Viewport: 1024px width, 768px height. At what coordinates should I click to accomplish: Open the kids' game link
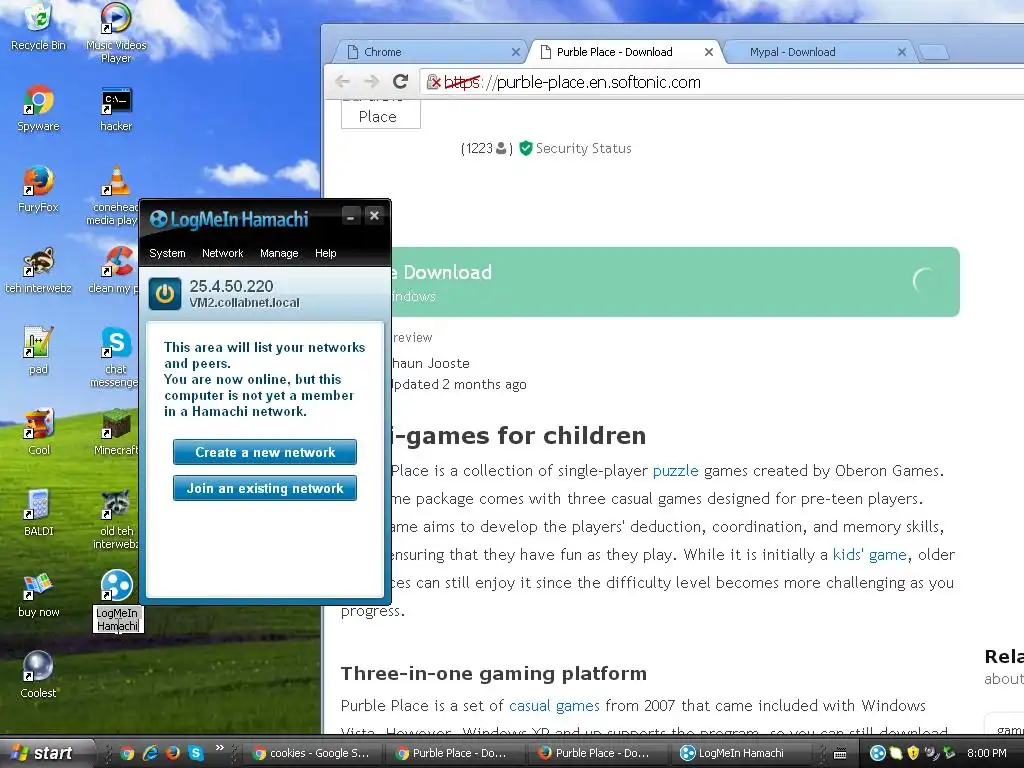869,554
